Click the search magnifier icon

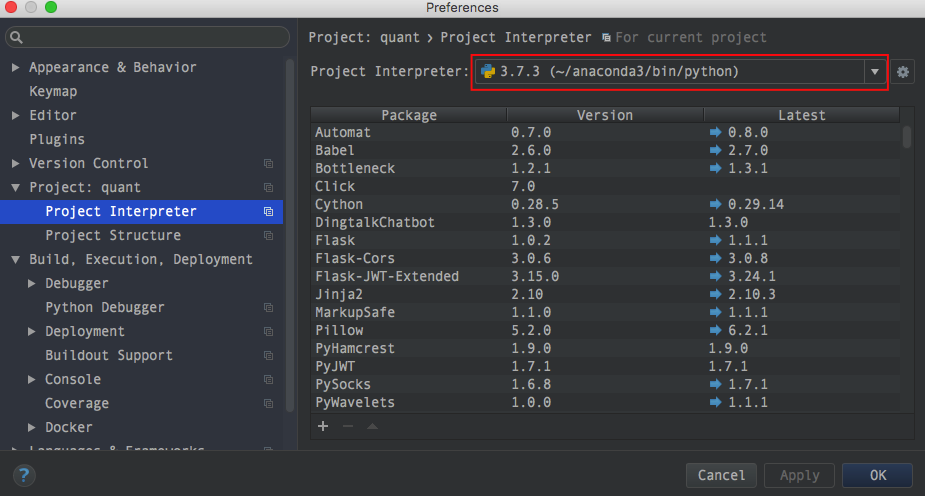pos(17,37)
